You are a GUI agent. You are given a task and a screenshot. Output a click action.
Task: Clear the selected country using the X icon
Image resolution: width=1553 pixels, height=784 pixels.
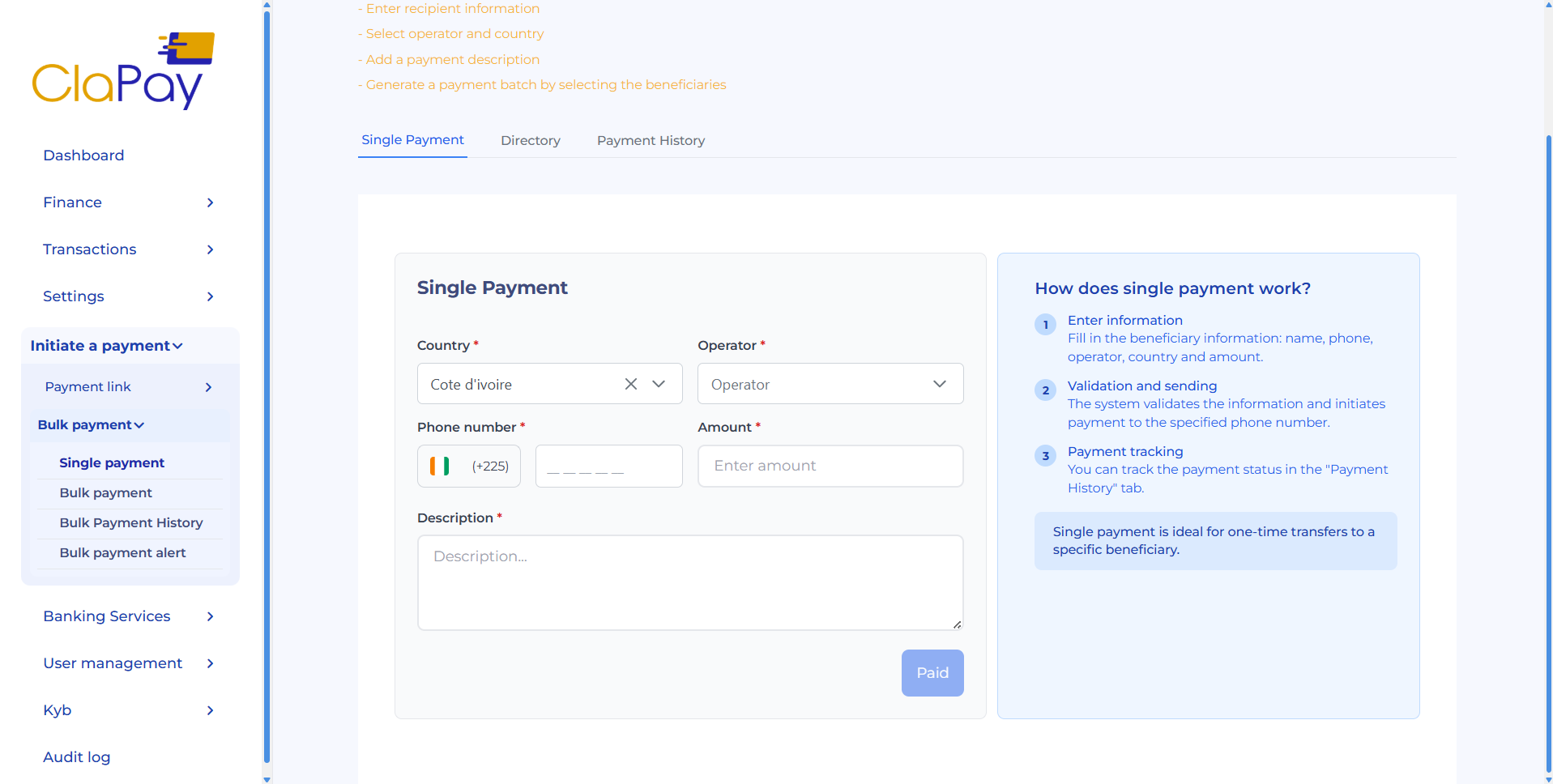tap(631, 384)
